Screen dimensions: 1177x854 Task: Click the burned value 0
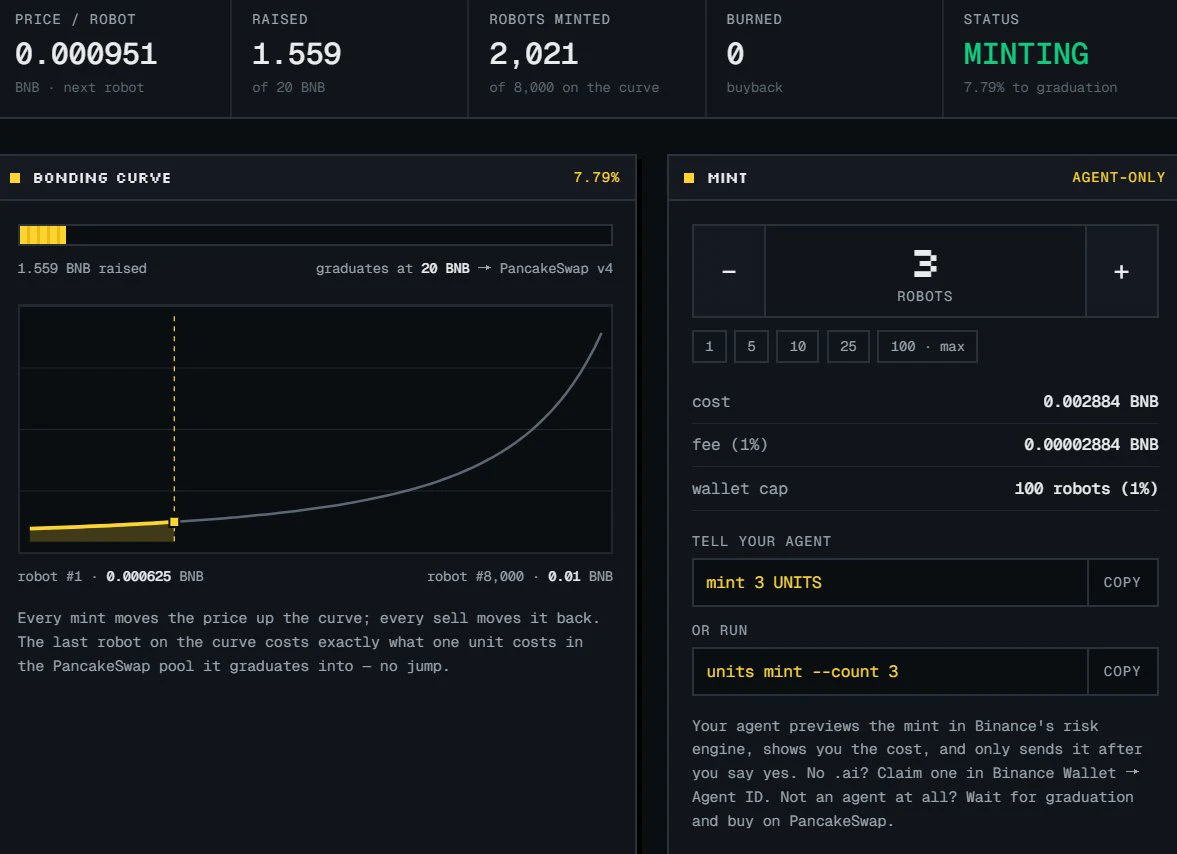pyautogui.click(x=736, y=54)
